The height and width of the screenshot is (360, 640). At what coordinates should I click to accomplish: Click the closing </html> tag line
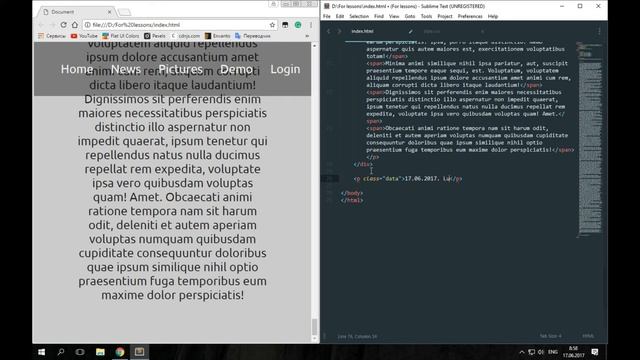pyautogui.click(x=352, y=200)
